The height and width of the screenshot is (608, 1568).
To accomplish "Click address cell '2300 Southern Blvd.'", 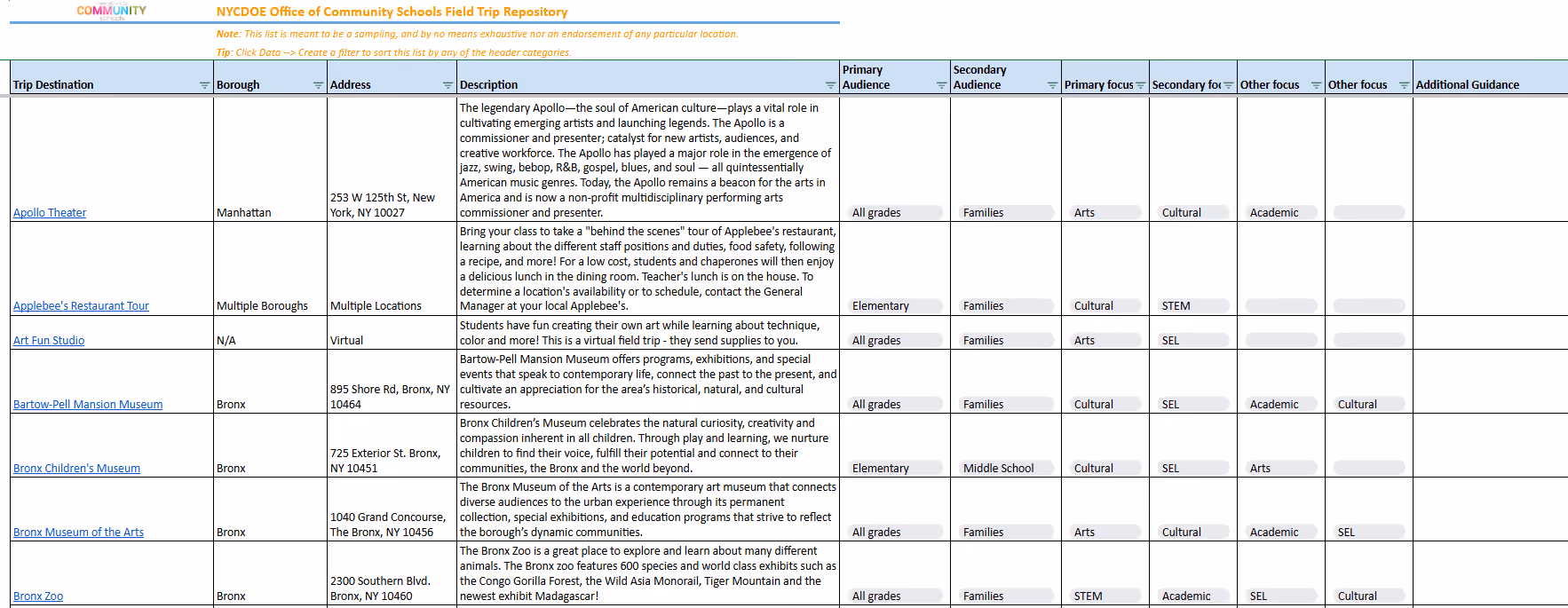I will pyautogui.click(x=392, y=573).
